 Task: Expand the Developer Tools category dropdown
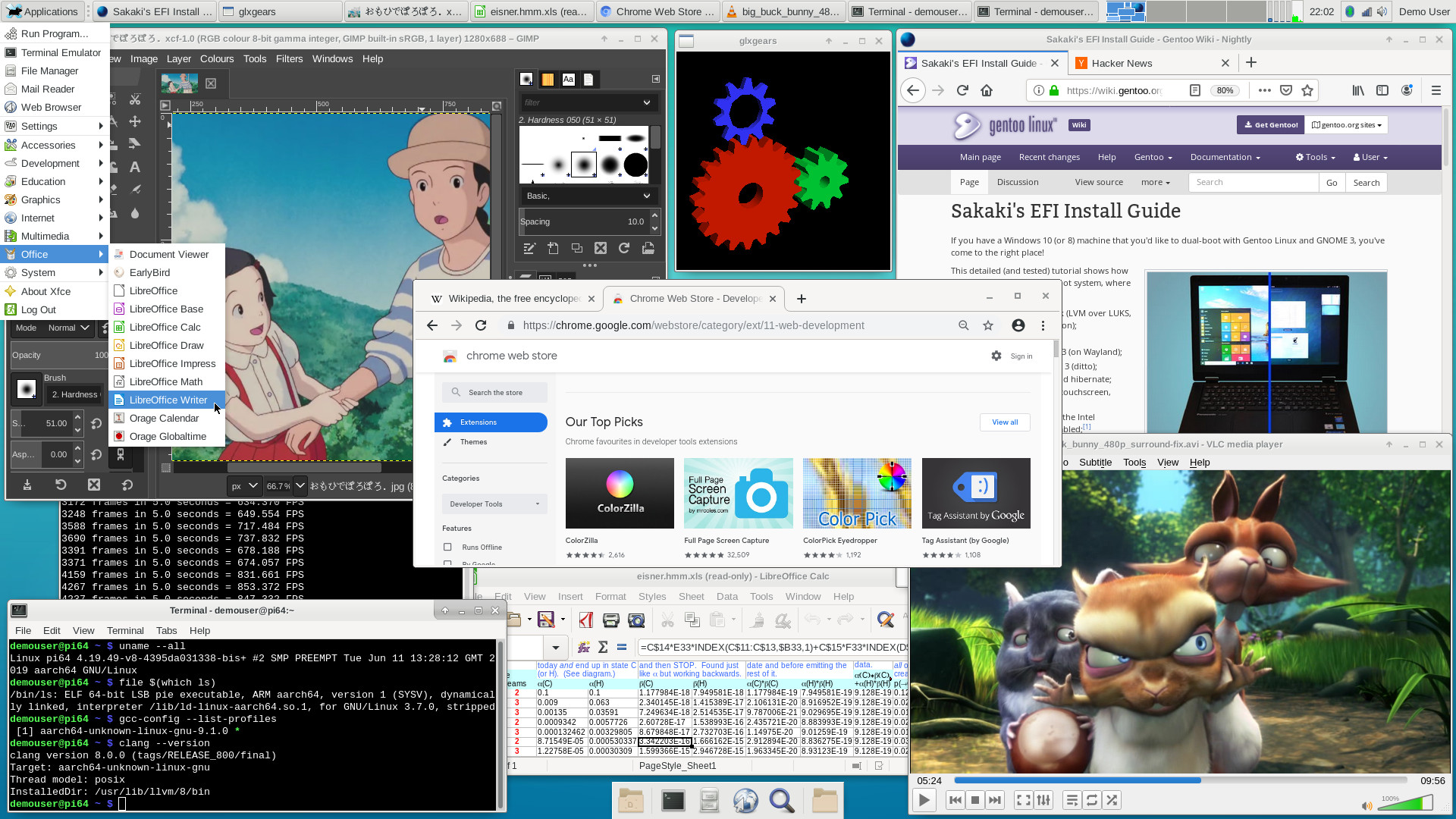(494, 504)
